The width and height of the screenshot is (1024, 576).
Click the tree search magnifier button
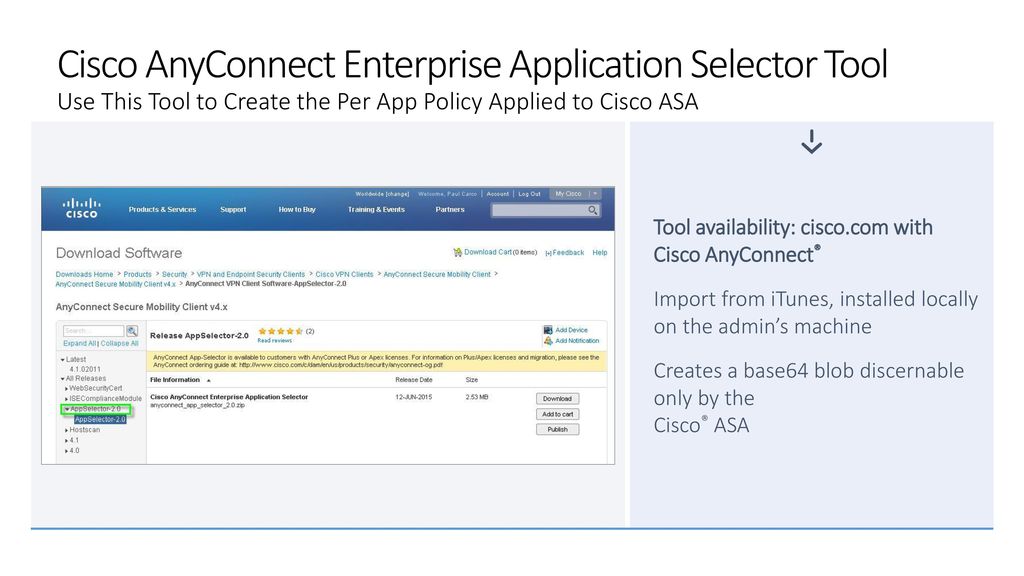132,331
